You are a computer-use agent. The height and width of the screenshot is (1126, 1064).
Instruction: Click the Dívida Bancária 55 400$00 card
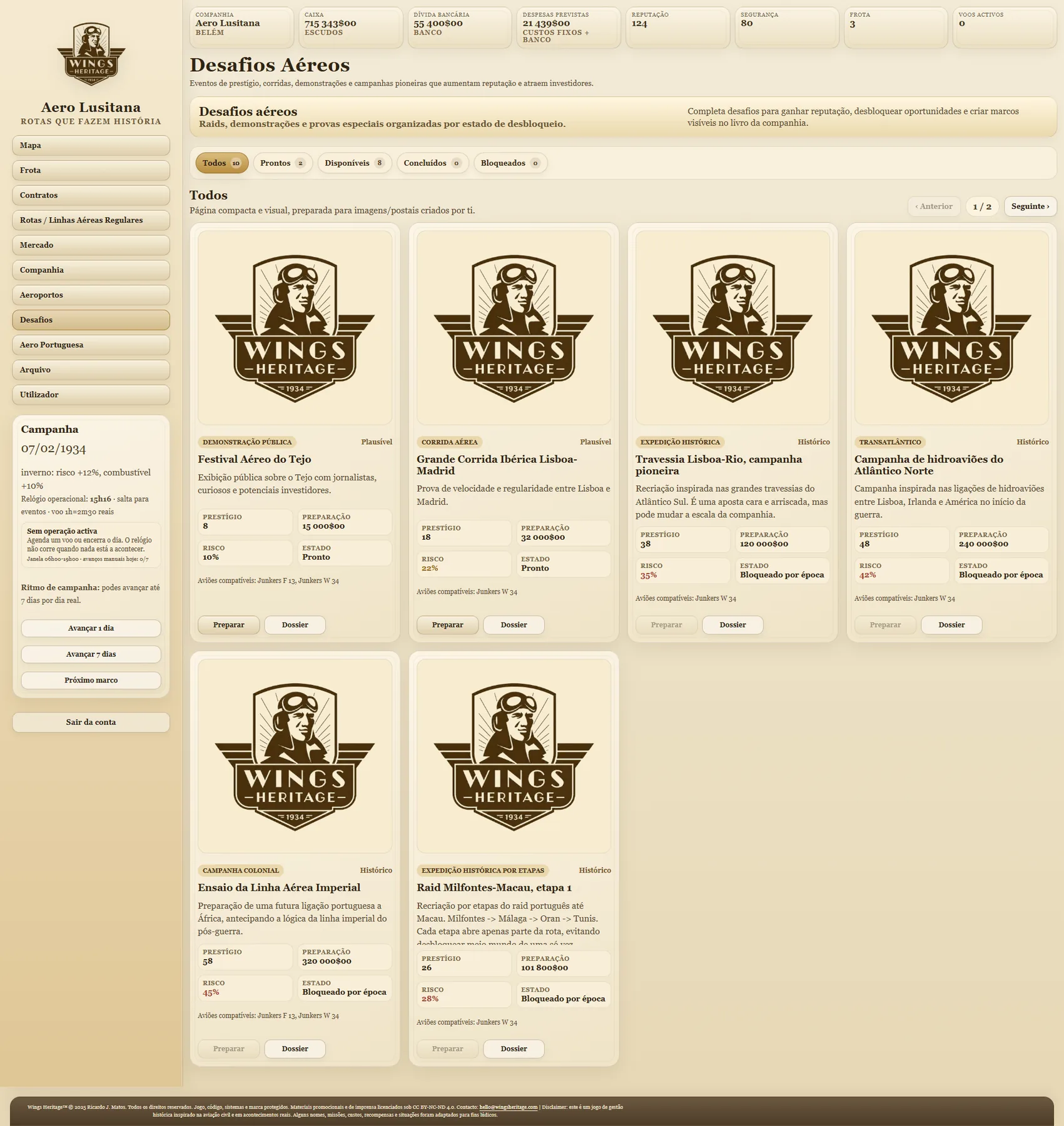460,28
